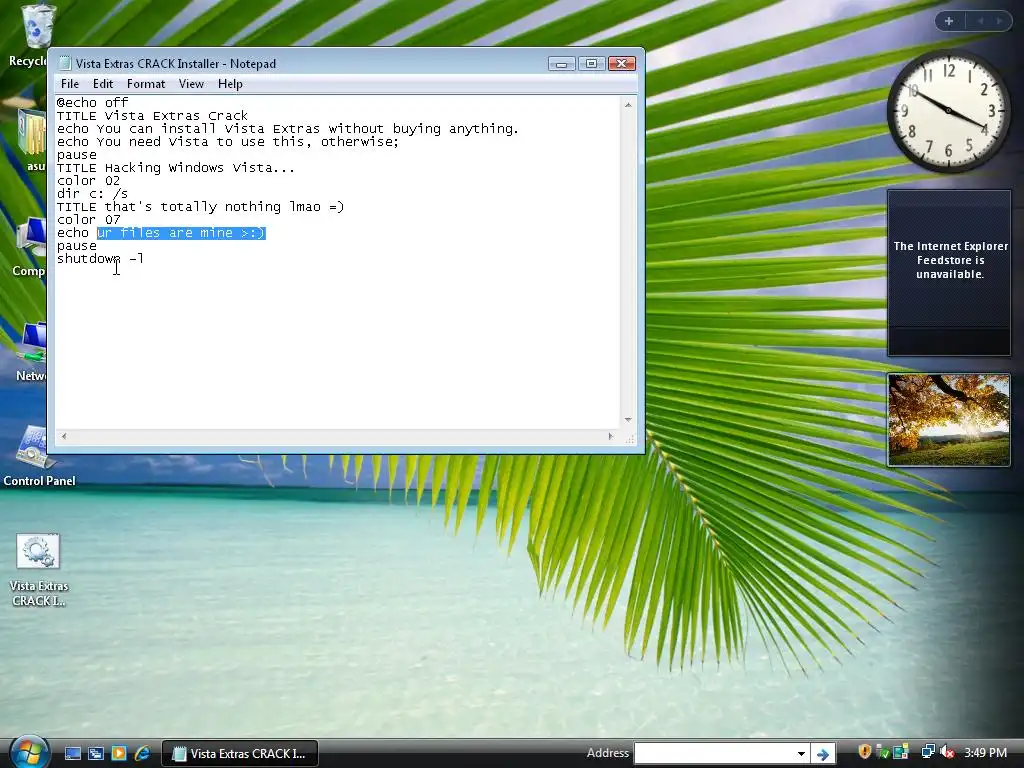Click the 'that's totally nothing lmao' line
1024x768 pixels.
pos(200,206)
